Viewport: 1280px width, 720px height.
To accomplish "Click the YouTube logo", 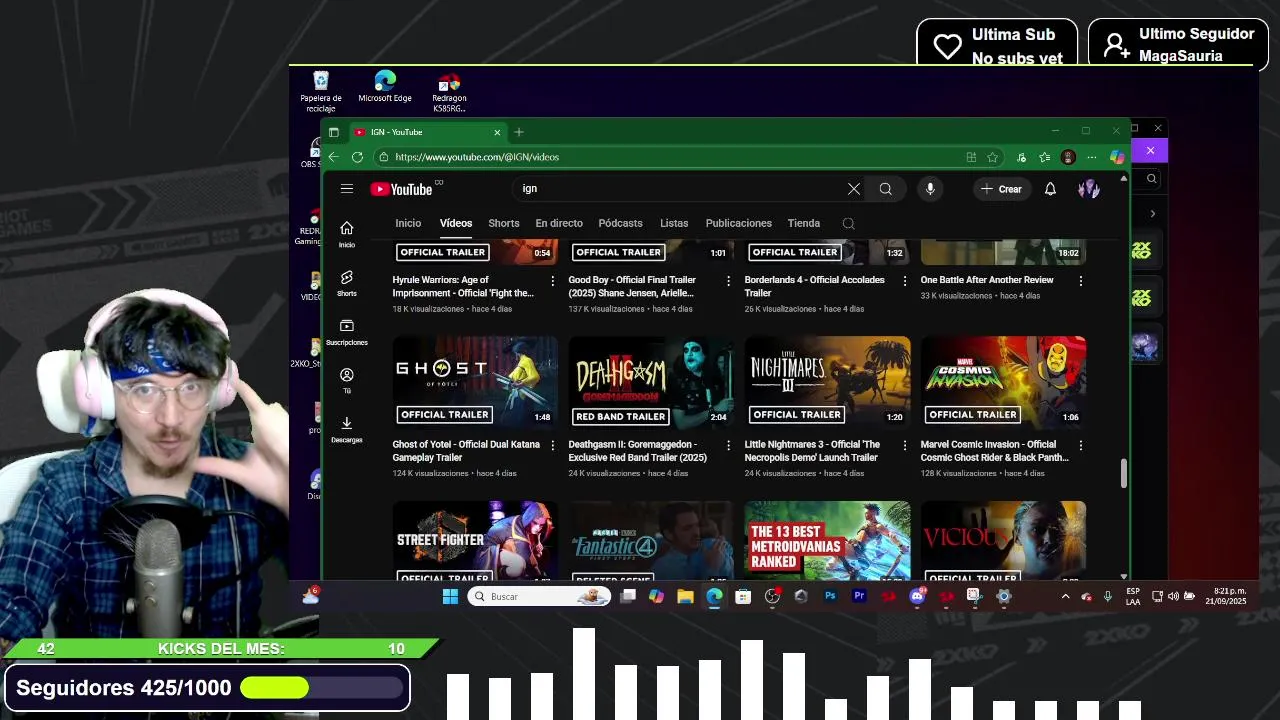I will (401, 189).
